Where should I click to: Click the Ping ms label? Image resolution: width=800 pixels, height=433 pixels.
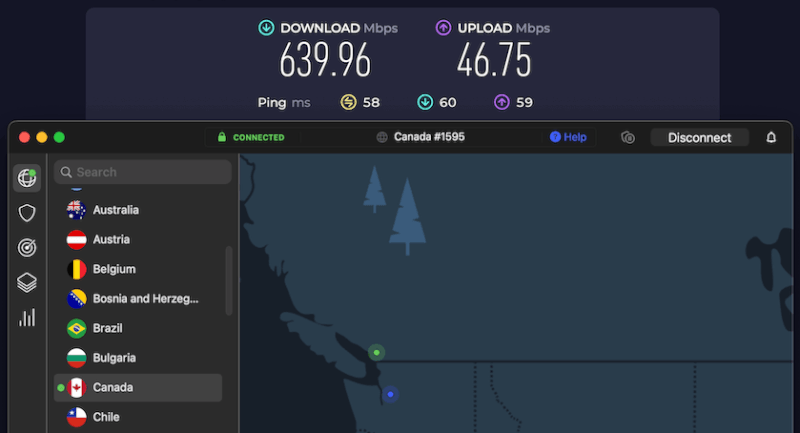pos(284,103)
